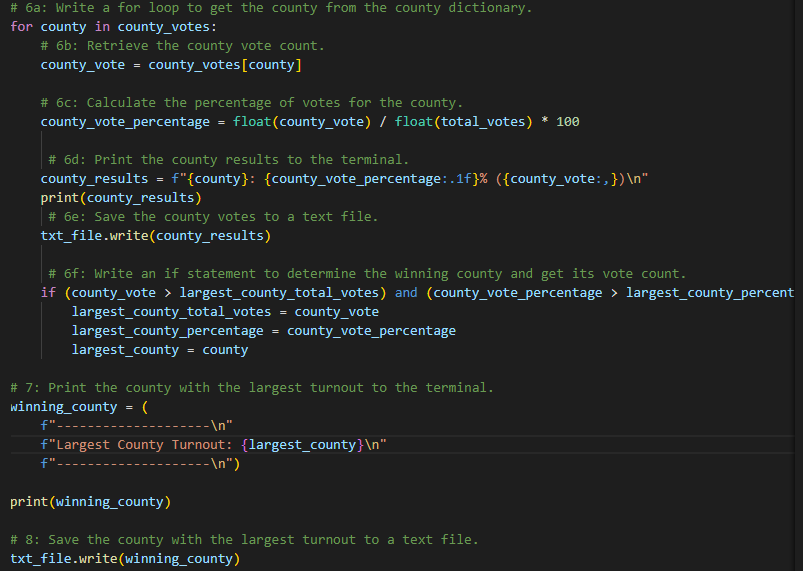This screenshot has height=571, width=803.
Task: Place cursor on 'for county in county_votes:' line
Action: [x=114, y=27]
